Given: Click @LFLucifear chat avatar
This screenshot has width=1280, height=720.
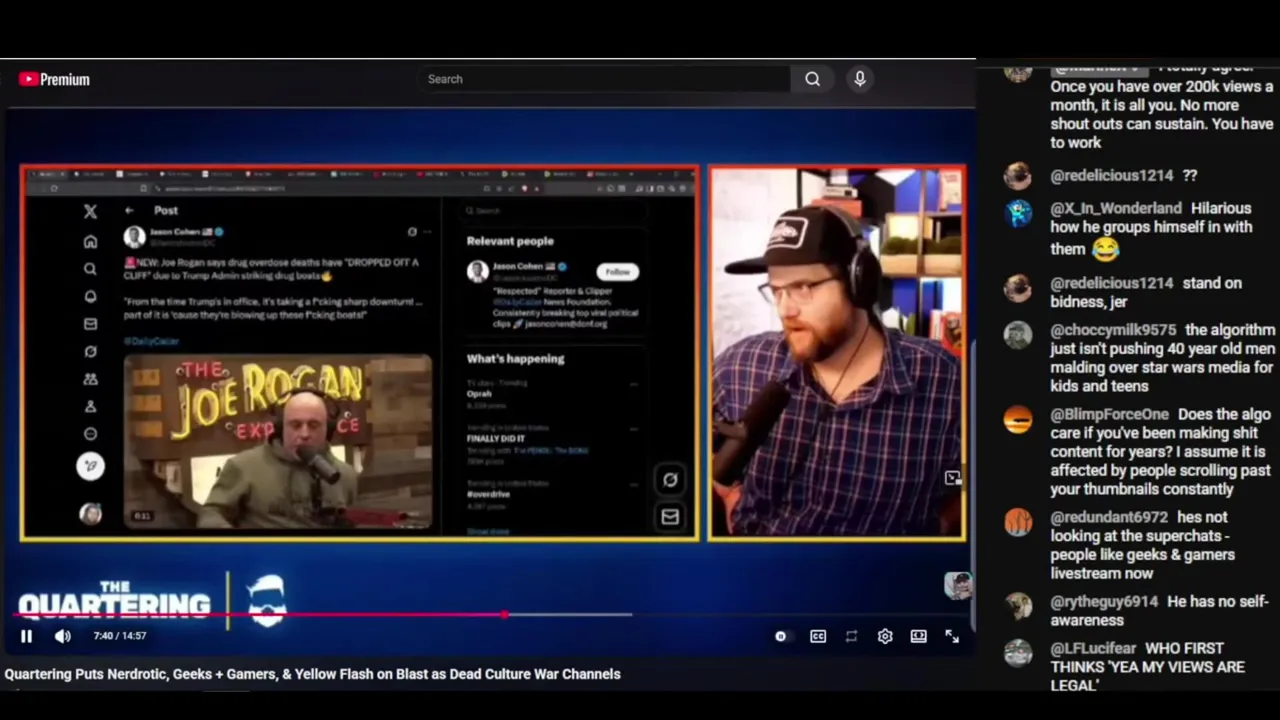Looking at the screenshot, I should point(1018,653).
